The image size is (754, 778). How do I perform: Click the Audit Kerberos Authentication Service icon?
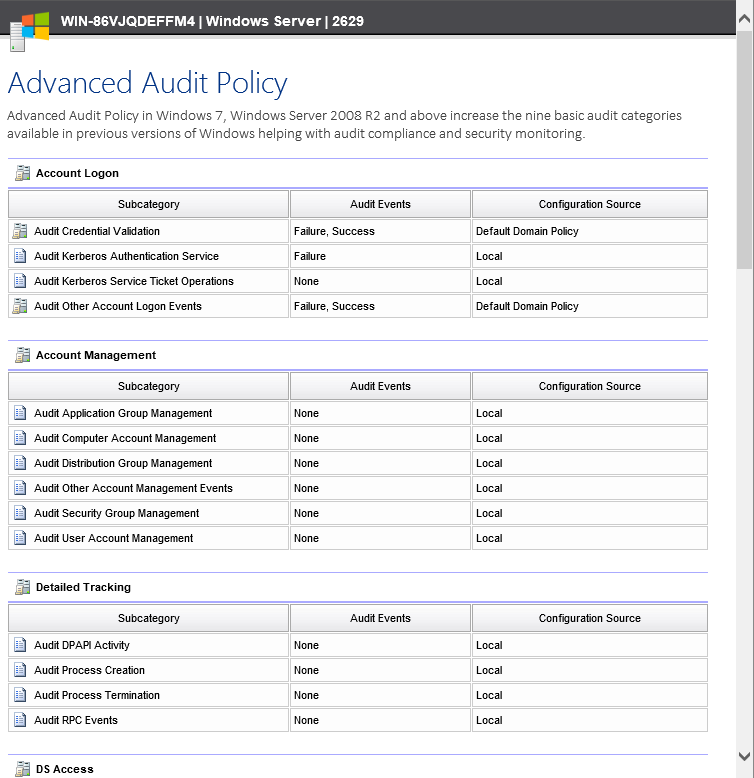pos(20,256)
